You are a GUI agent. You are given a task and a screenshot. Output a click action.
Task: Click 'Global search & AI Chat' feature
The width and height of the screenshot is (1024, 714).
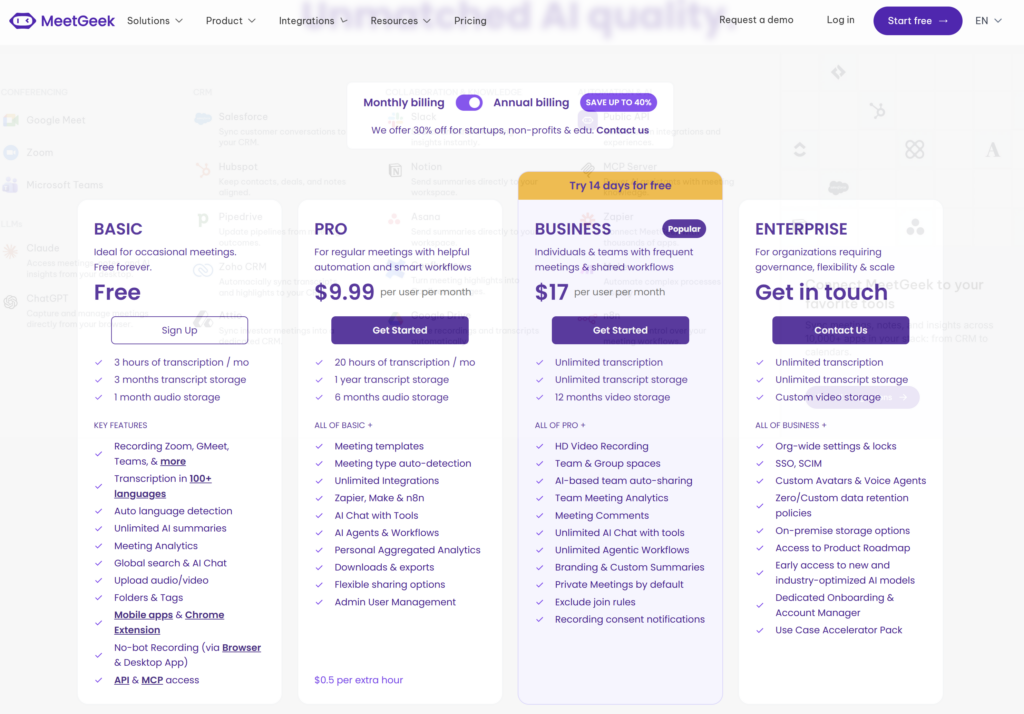point(170,563)
